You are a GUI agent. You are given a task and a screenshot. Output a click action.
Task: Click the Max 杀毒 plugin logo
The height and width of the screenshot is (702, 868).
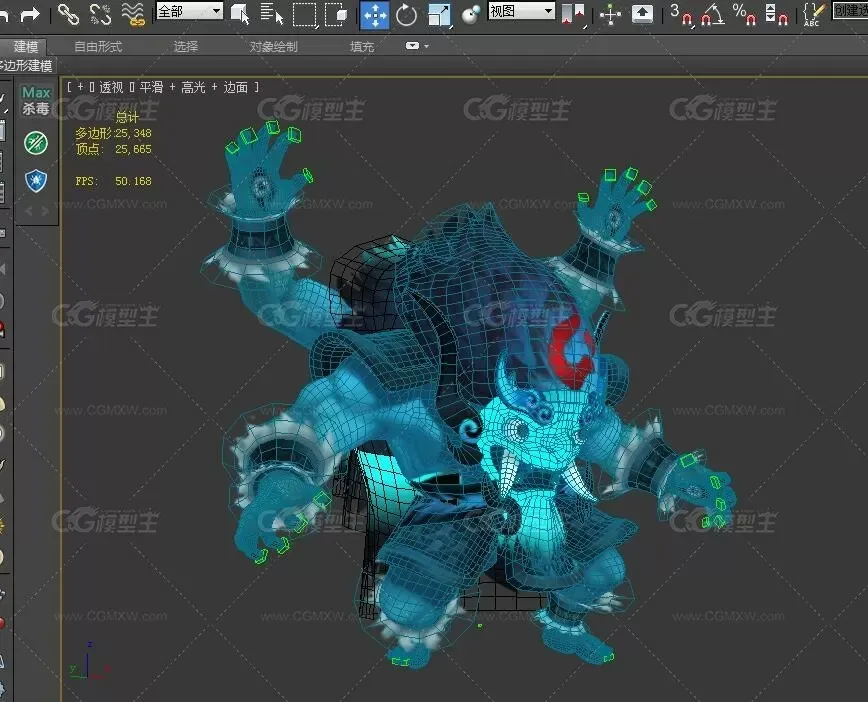click(37, 100)
